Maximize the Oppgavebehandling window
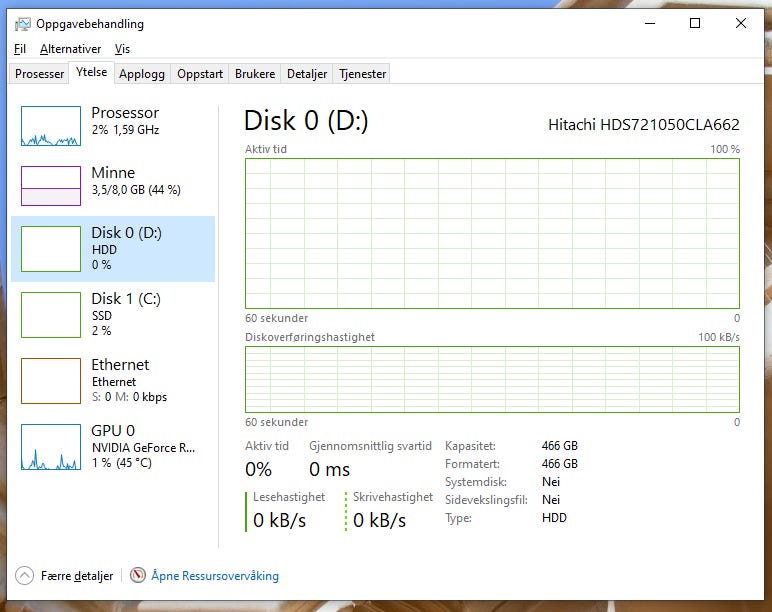This screenshot has width=772, height=612. point(695,23)
